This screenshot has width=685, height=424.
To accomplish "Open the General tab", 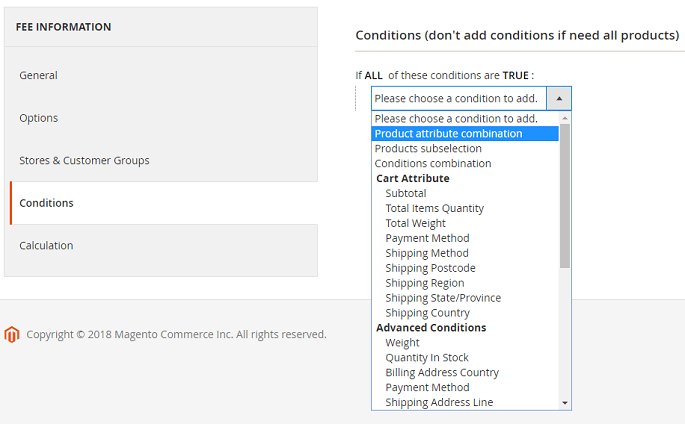I will coord(38,75).
